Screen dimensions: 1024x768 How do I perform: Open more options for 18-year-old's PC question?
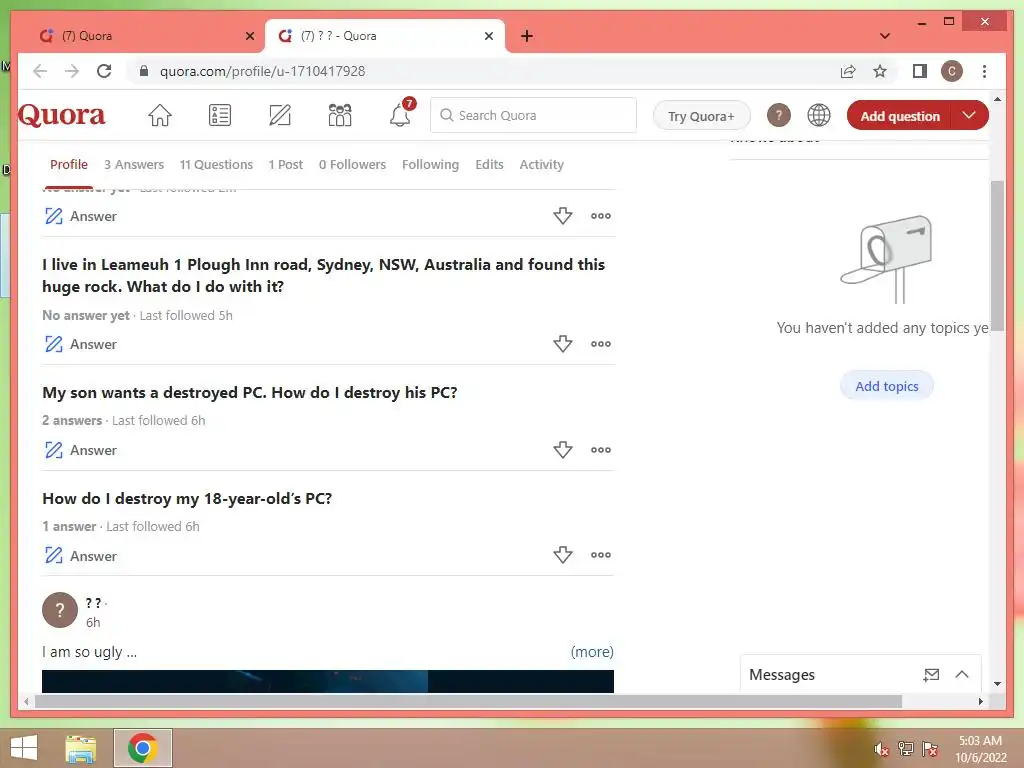pos(601,555)
